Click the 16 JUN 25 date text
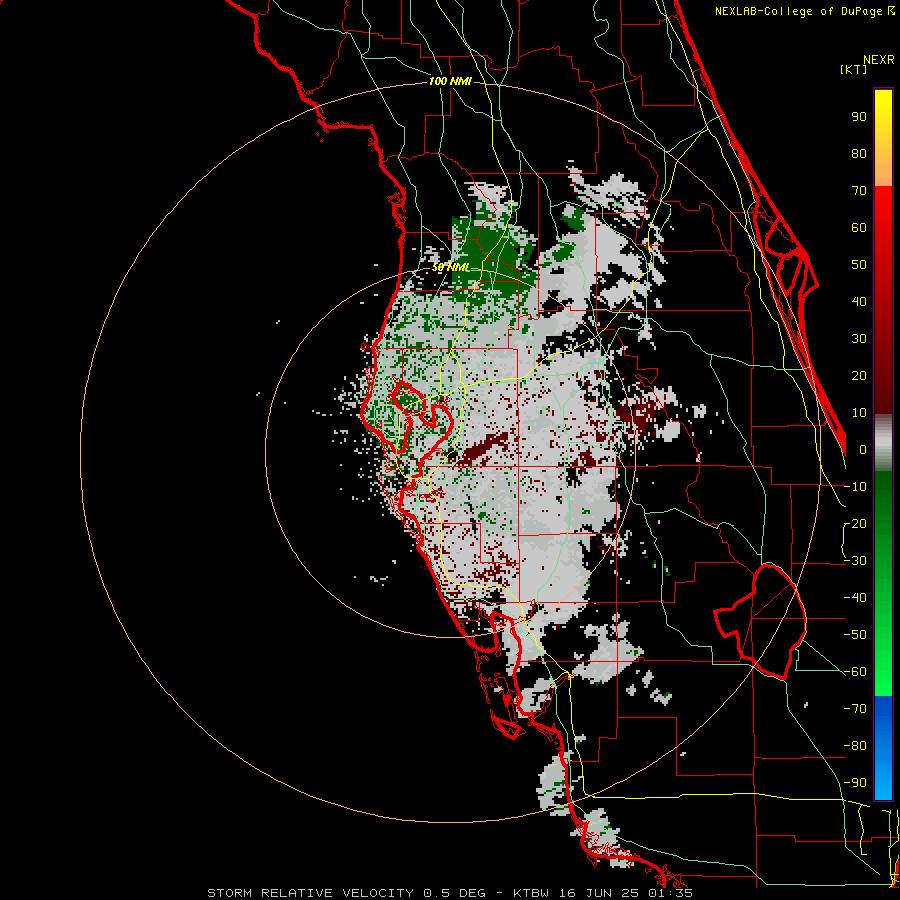This screenshot has height=900, width=900. 599,893
